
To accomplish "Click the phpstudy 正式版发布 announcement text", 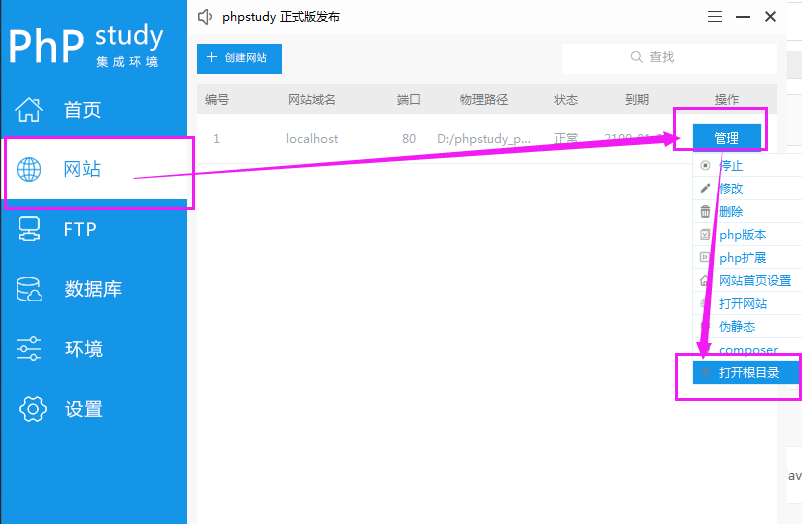I will tap(281, 17).
